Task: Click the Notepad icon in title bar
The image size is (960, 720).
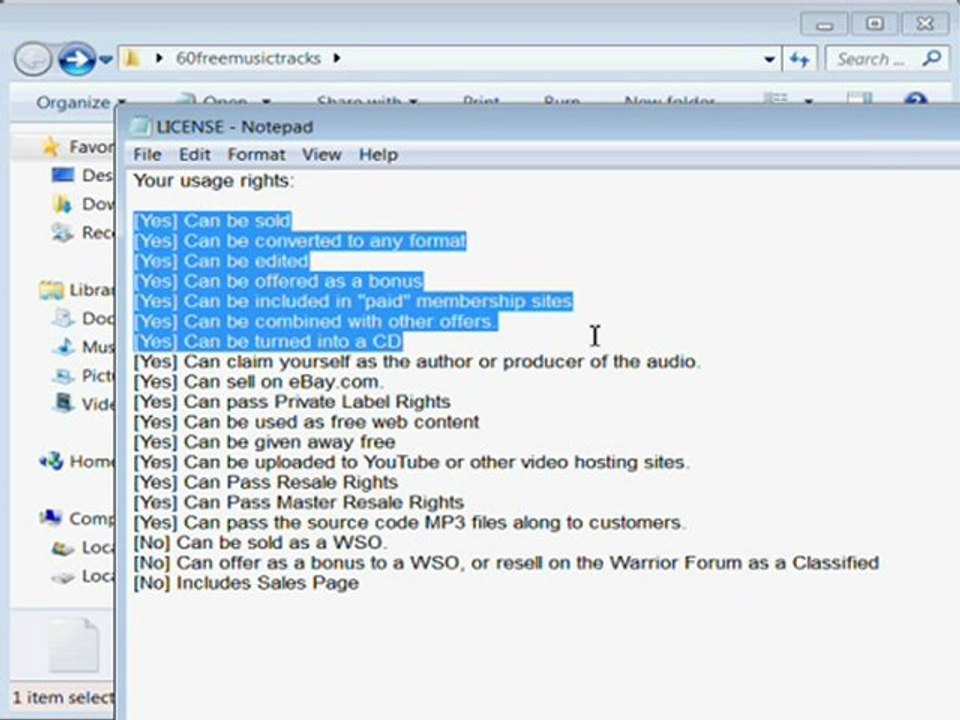Action: click(x=140, y=126)
